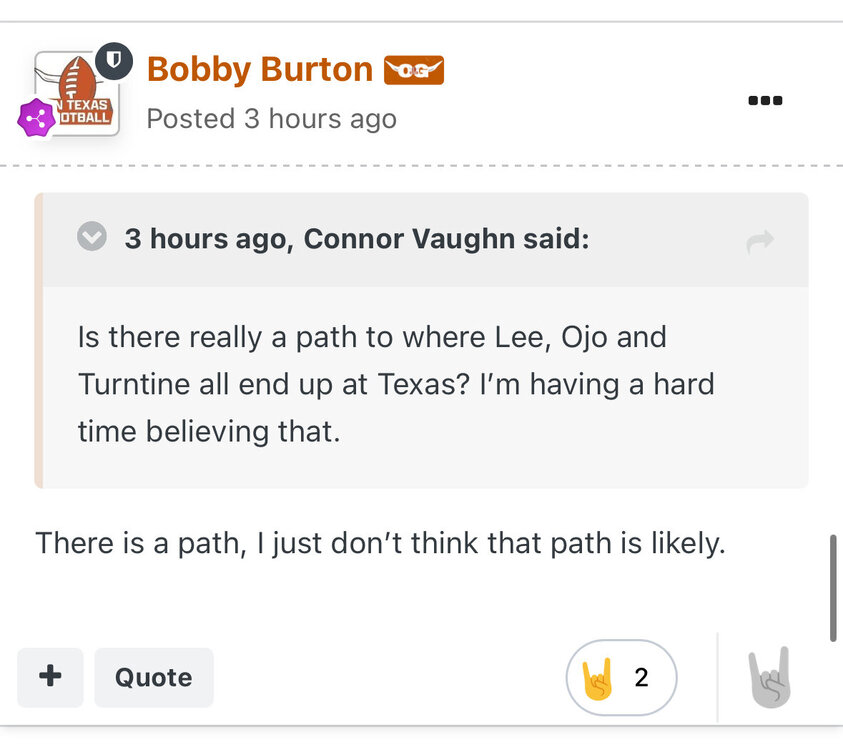This screenshot has width=843, height=750.
Task: Click the yellow hook 'em reaction emoji
Action: tap(597, 678)
